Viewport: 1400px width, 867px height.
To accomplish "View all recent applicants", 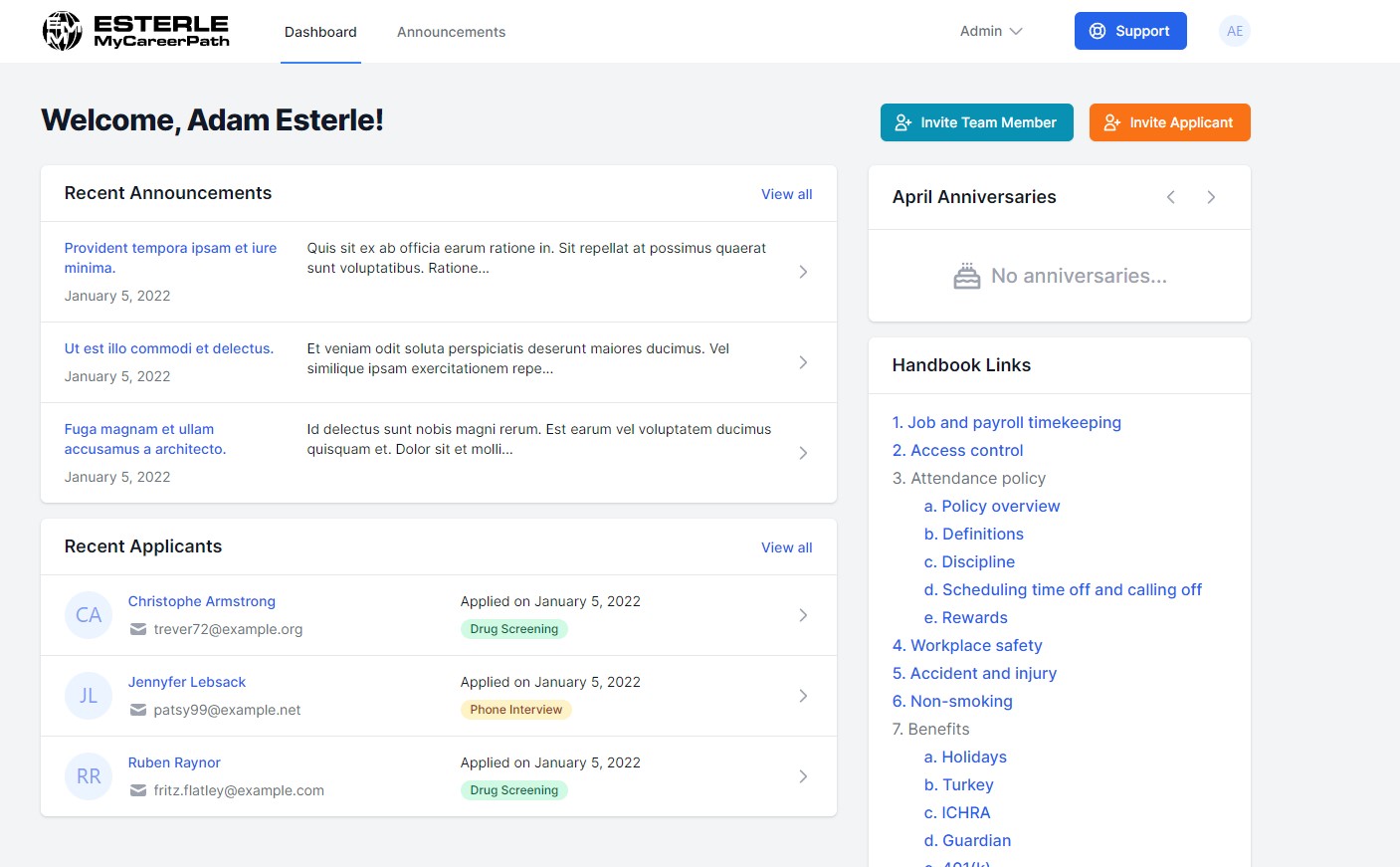I will [786, 547].
